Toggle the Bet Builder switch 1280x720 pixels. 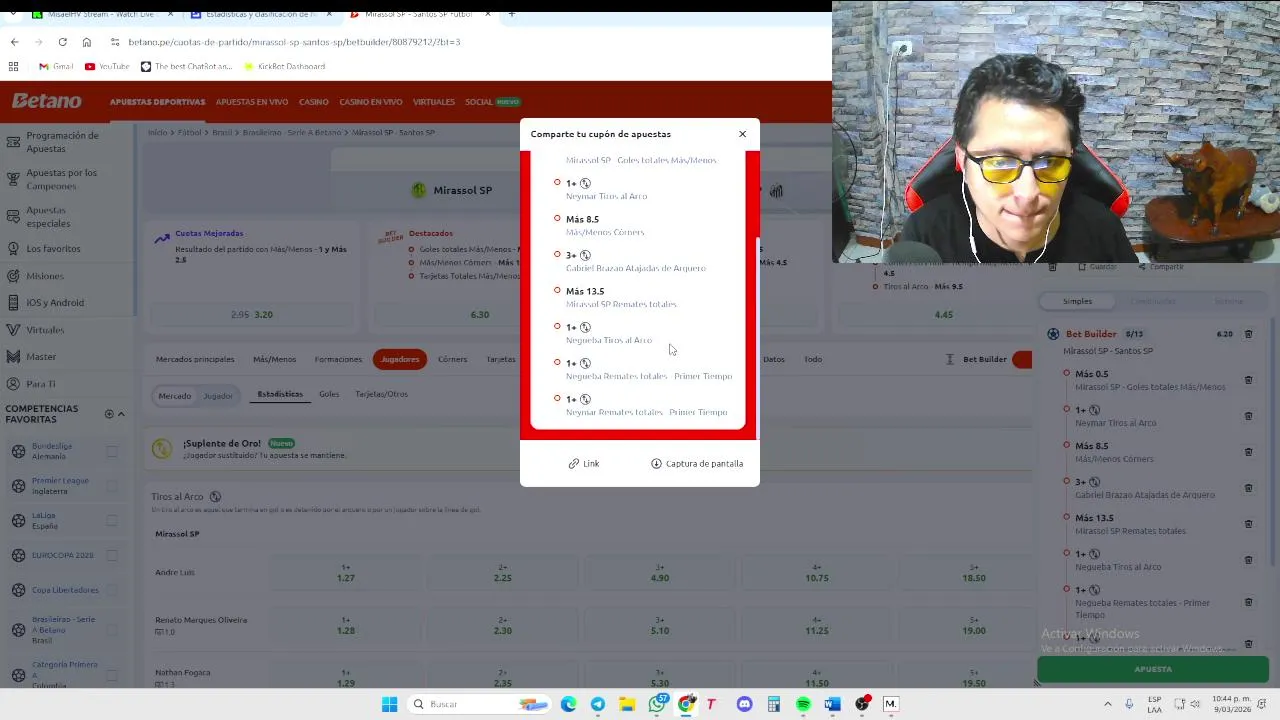1021,359
